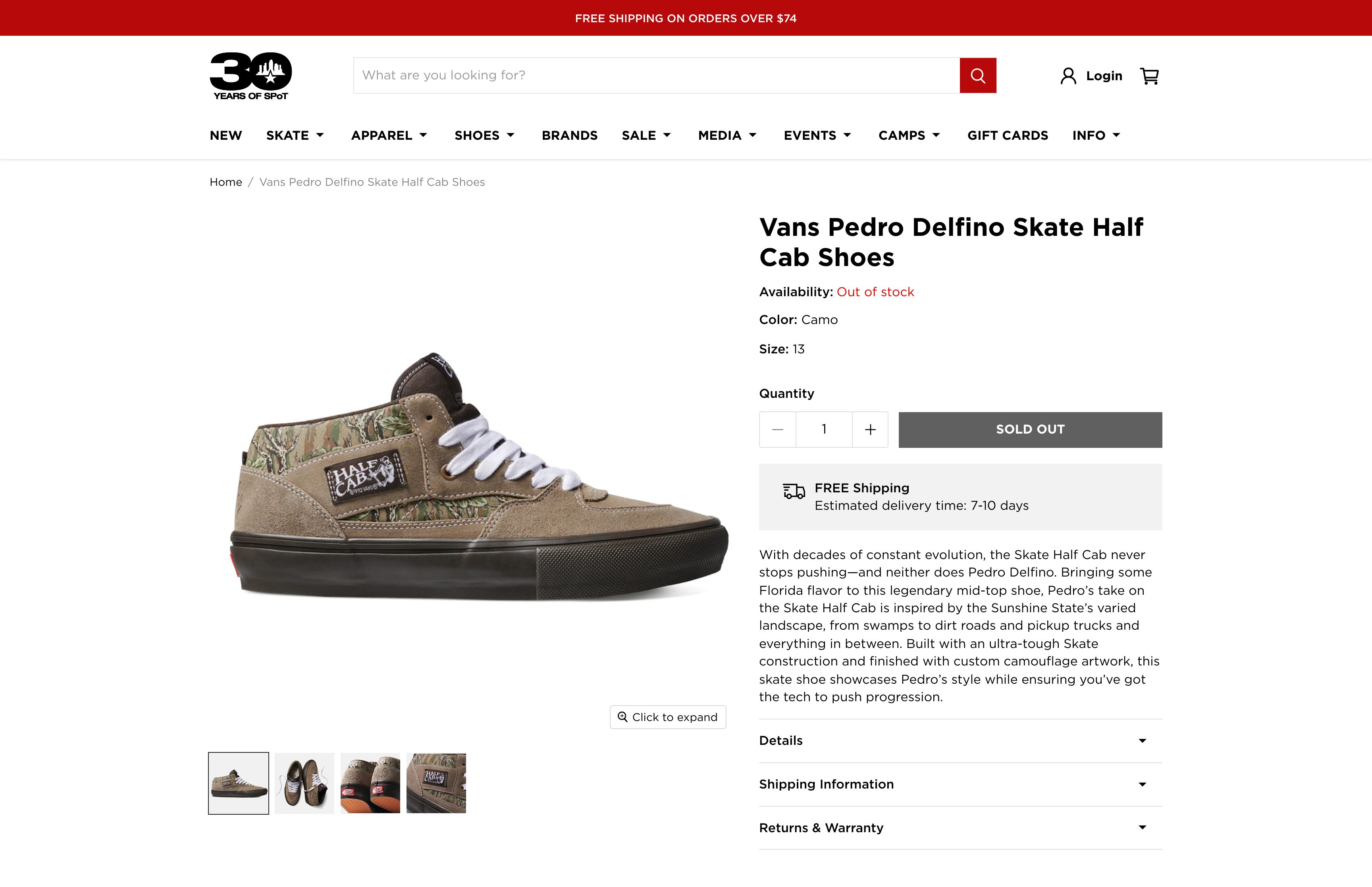
Task: Open the SKATE dropdown menu
Action: (x=295, y=135)
